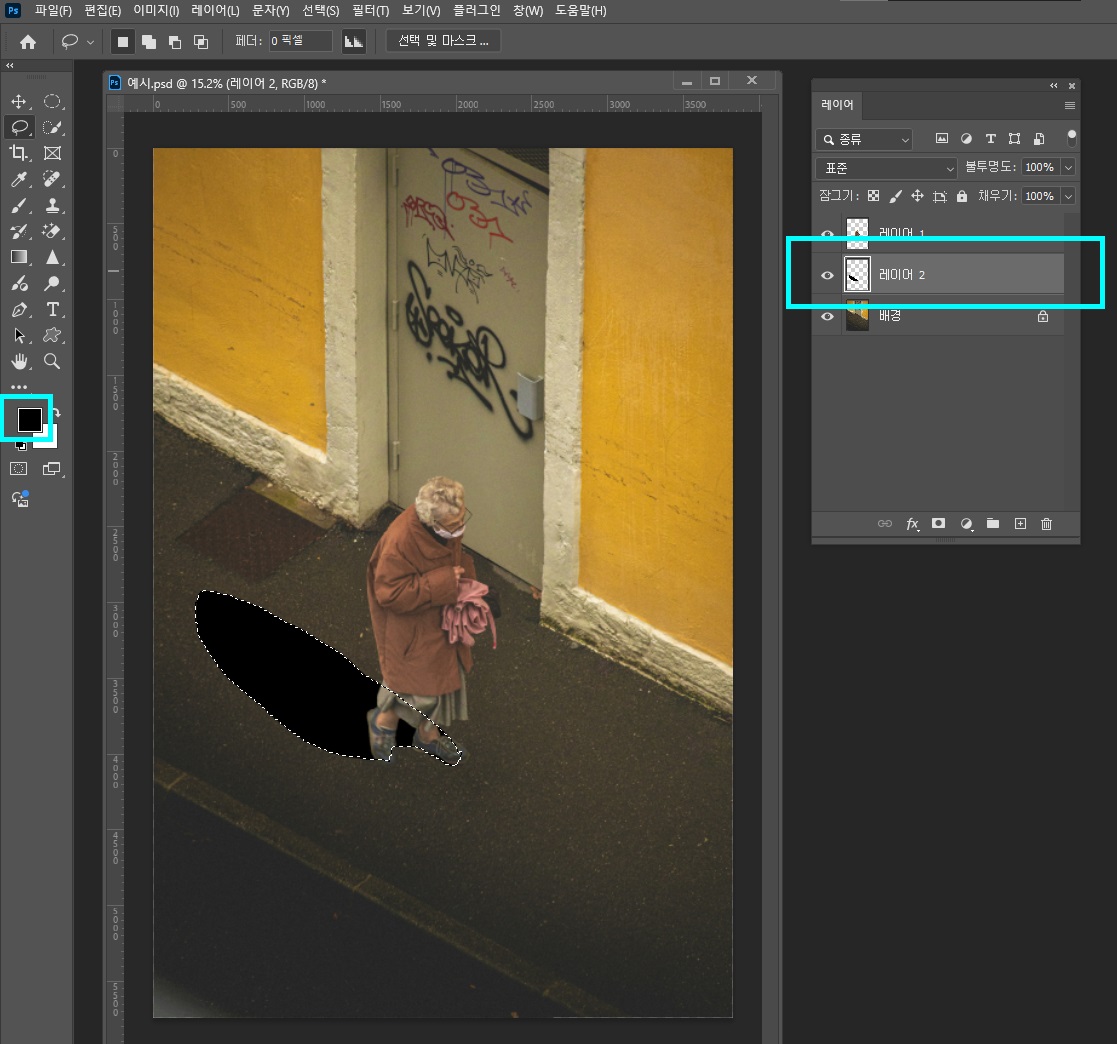Image resolution: width=1117 pixels, height=1044 pixels.
Task: Create a new group folder icon
Action: click(992, 523)
